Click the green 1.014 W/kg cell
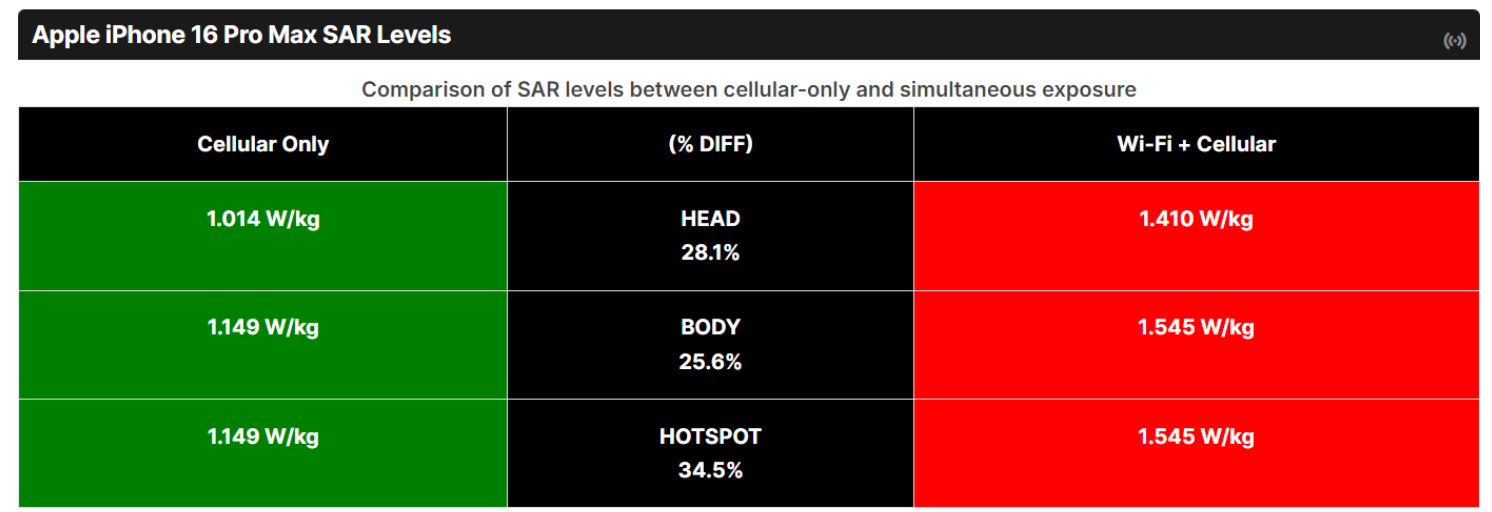 [263, 220]
